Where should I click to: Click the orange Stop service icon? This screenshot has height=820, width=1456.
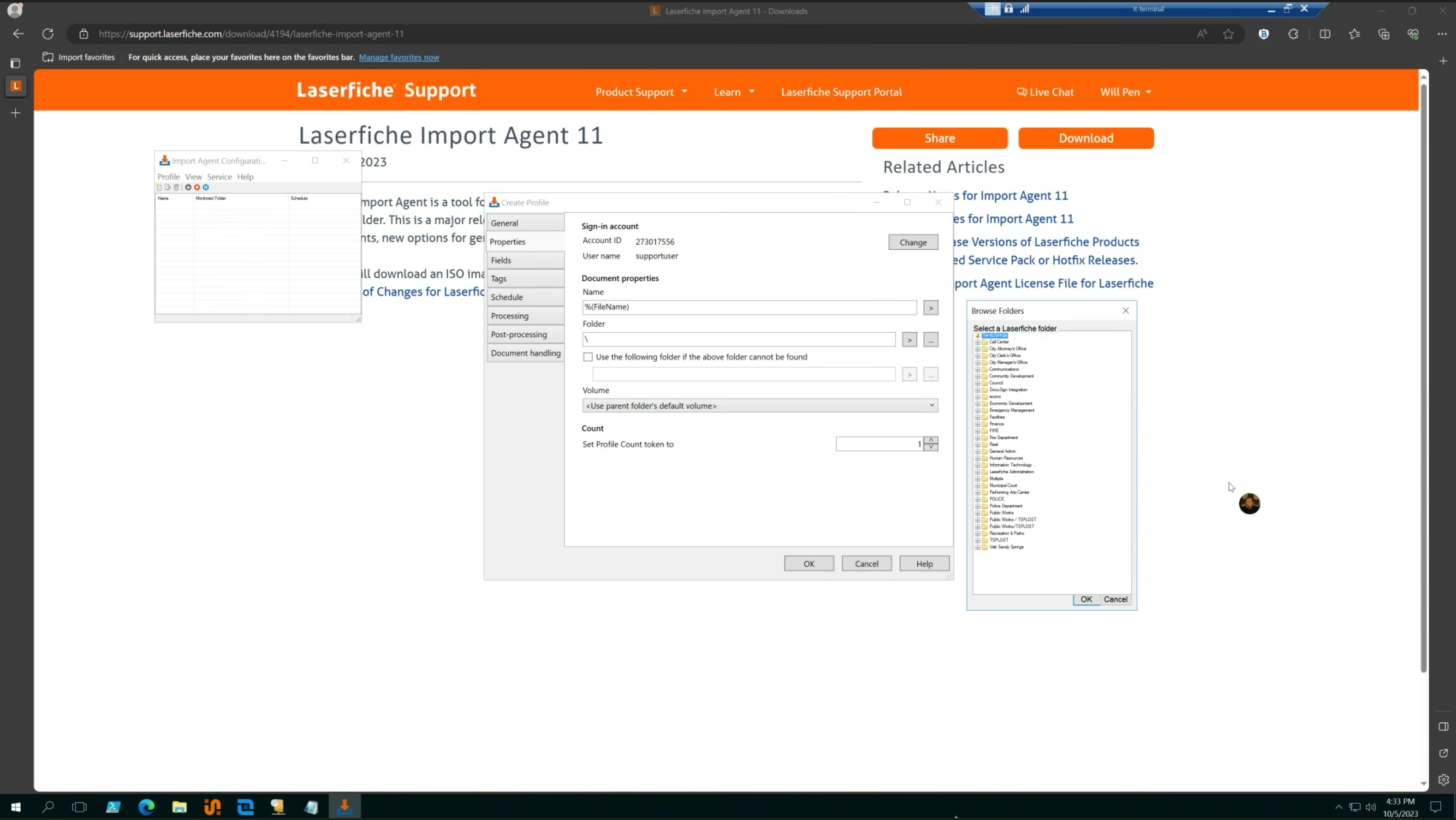(x=196, y=187)
